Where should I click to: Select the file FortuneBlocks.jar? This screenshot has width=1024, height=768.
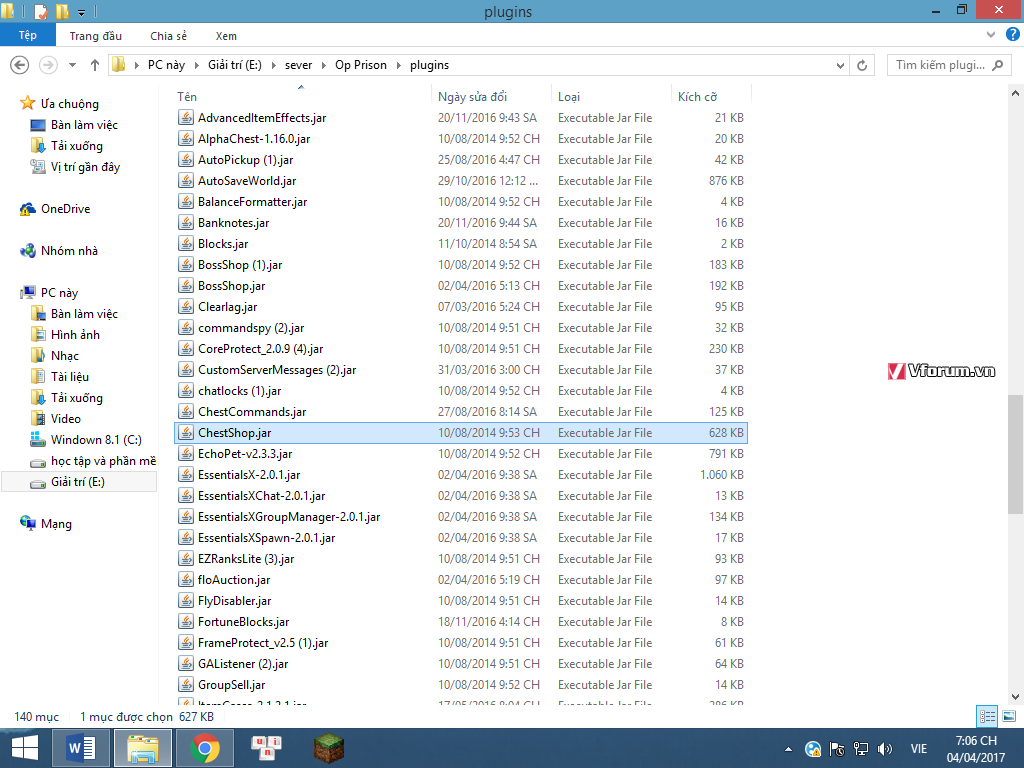pyautogui.click(x=244, y=622)
